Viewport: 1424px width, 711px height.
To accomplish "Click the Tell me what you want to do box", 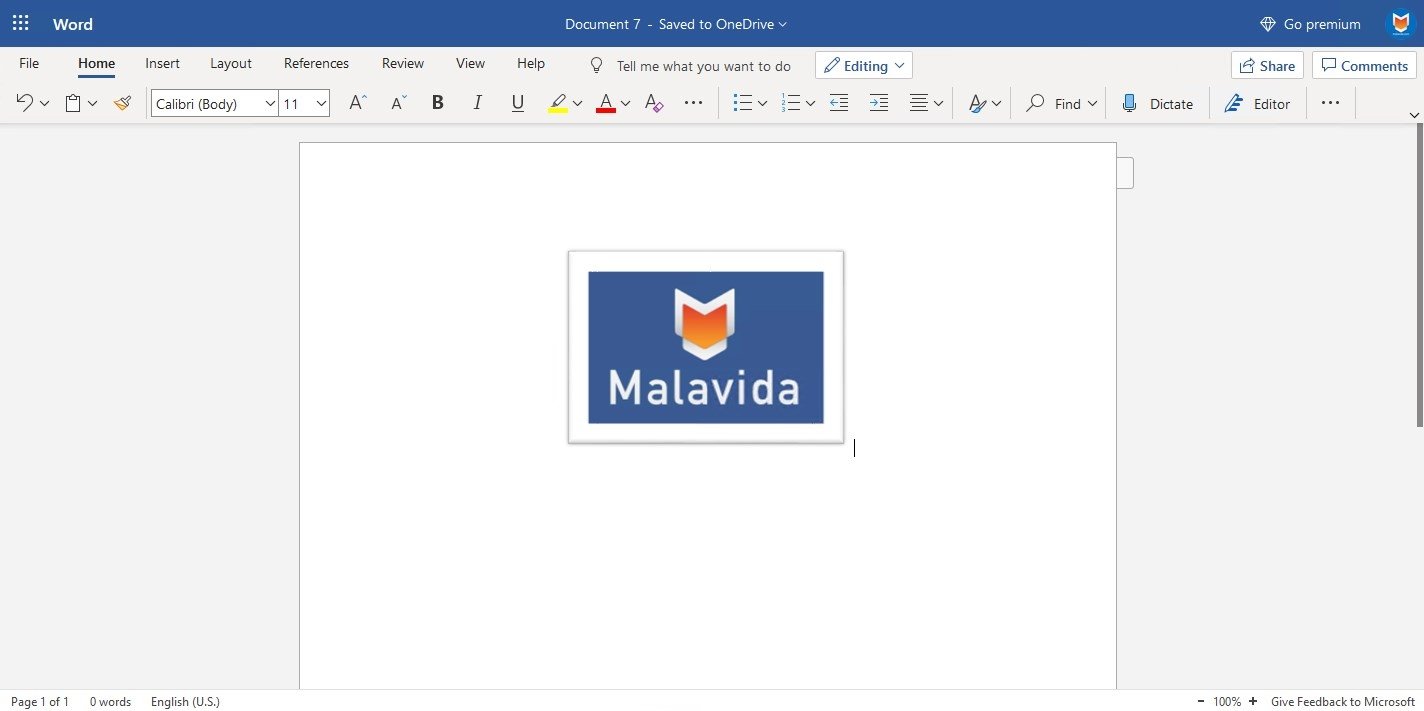I will [x=703, y=66].
